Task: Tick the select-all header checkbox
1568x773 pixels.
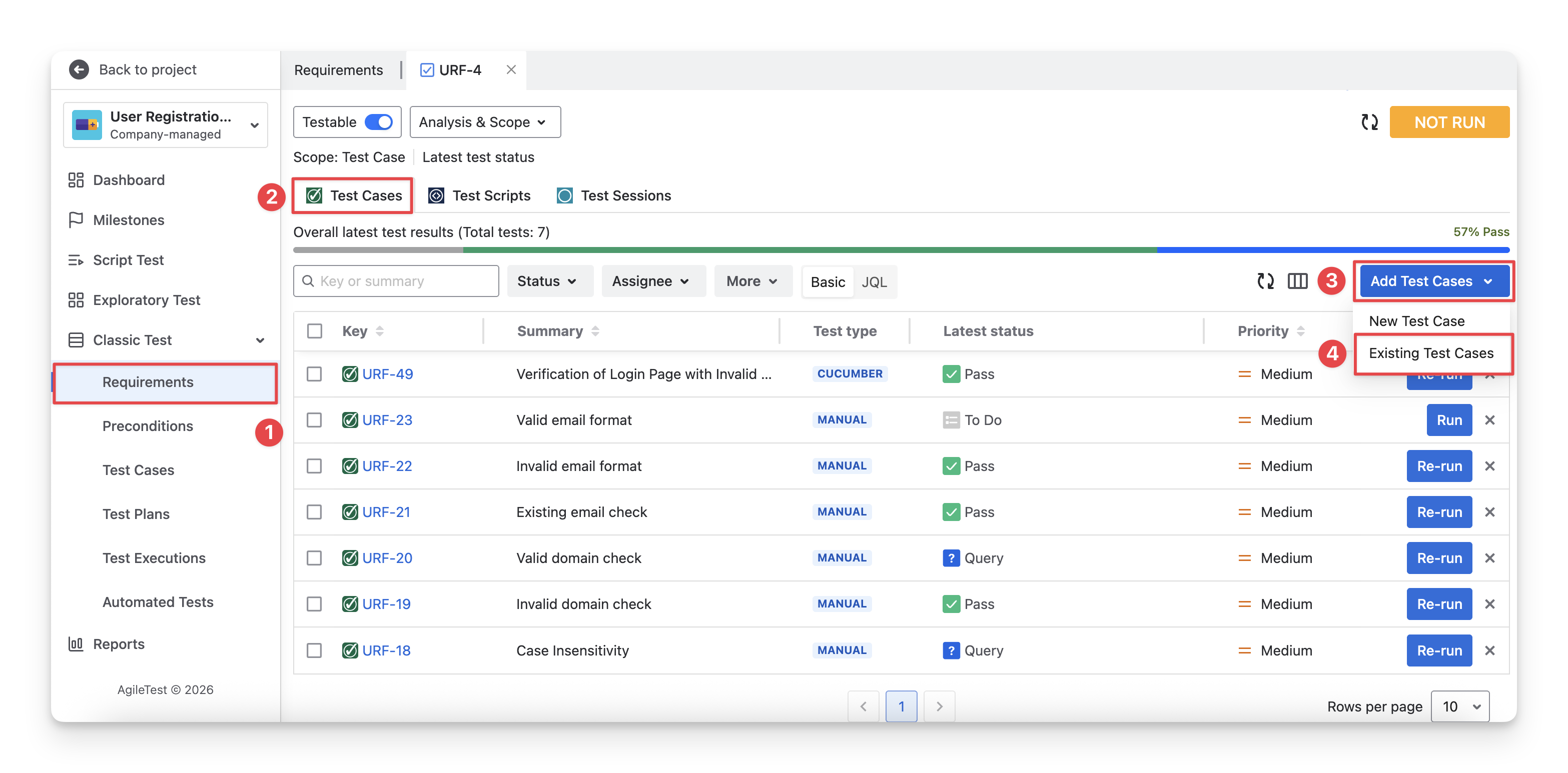Action: pos(315,331)
